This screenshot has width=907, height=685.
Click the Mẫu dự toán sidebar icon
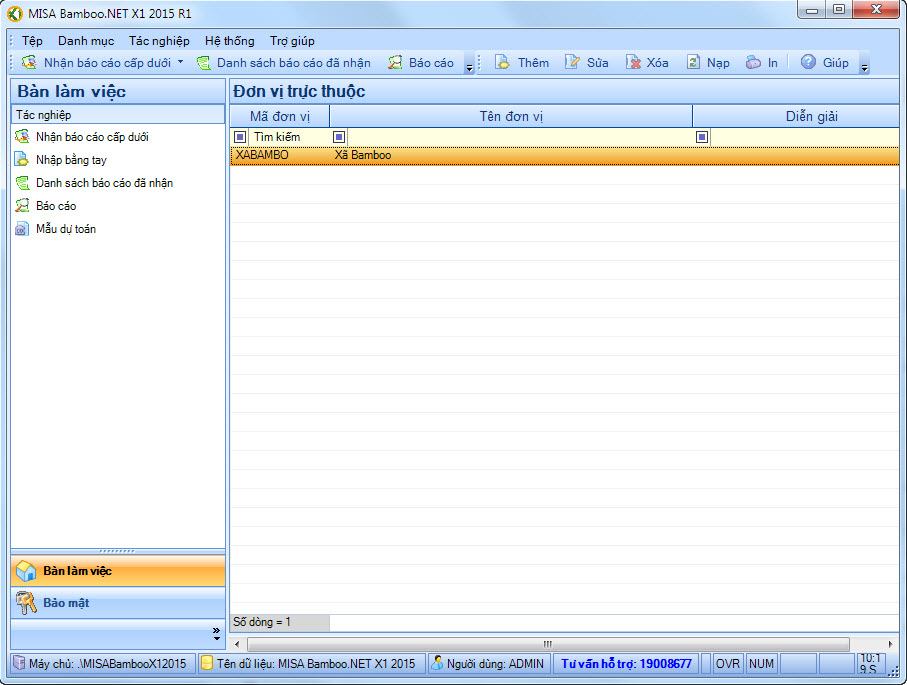pos(22,229)
